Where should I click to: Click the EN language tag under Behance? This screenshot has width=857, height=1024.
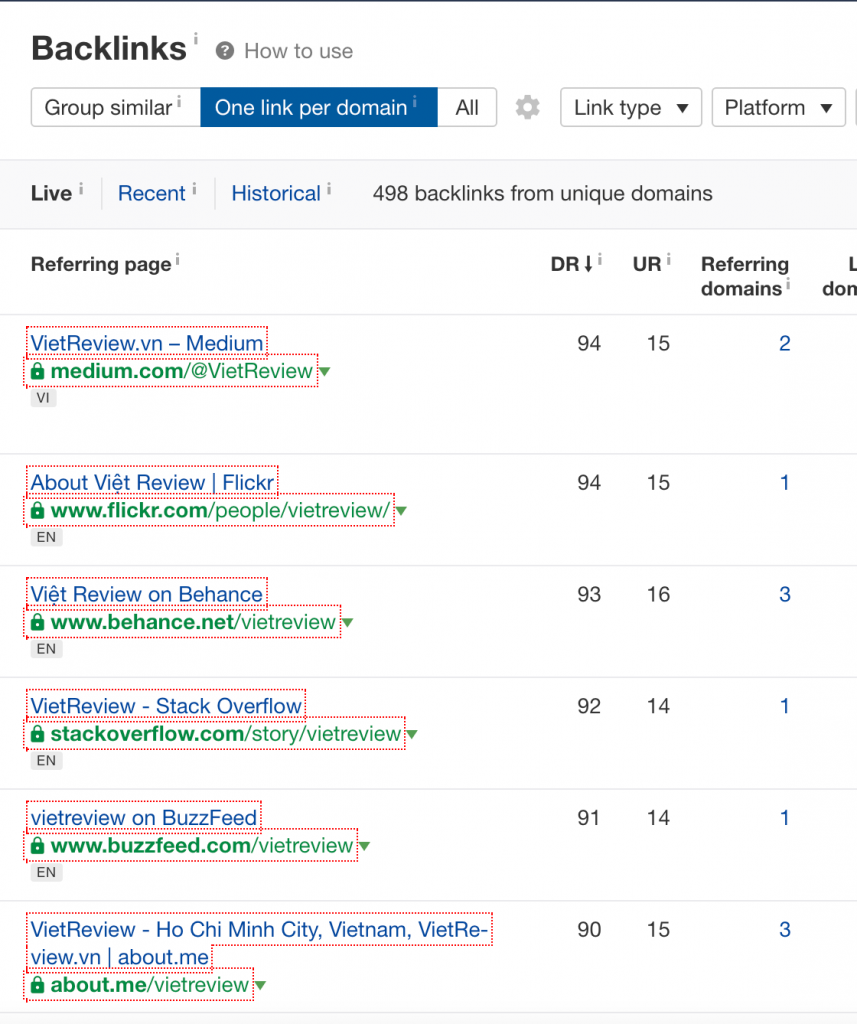pos(46,649)
